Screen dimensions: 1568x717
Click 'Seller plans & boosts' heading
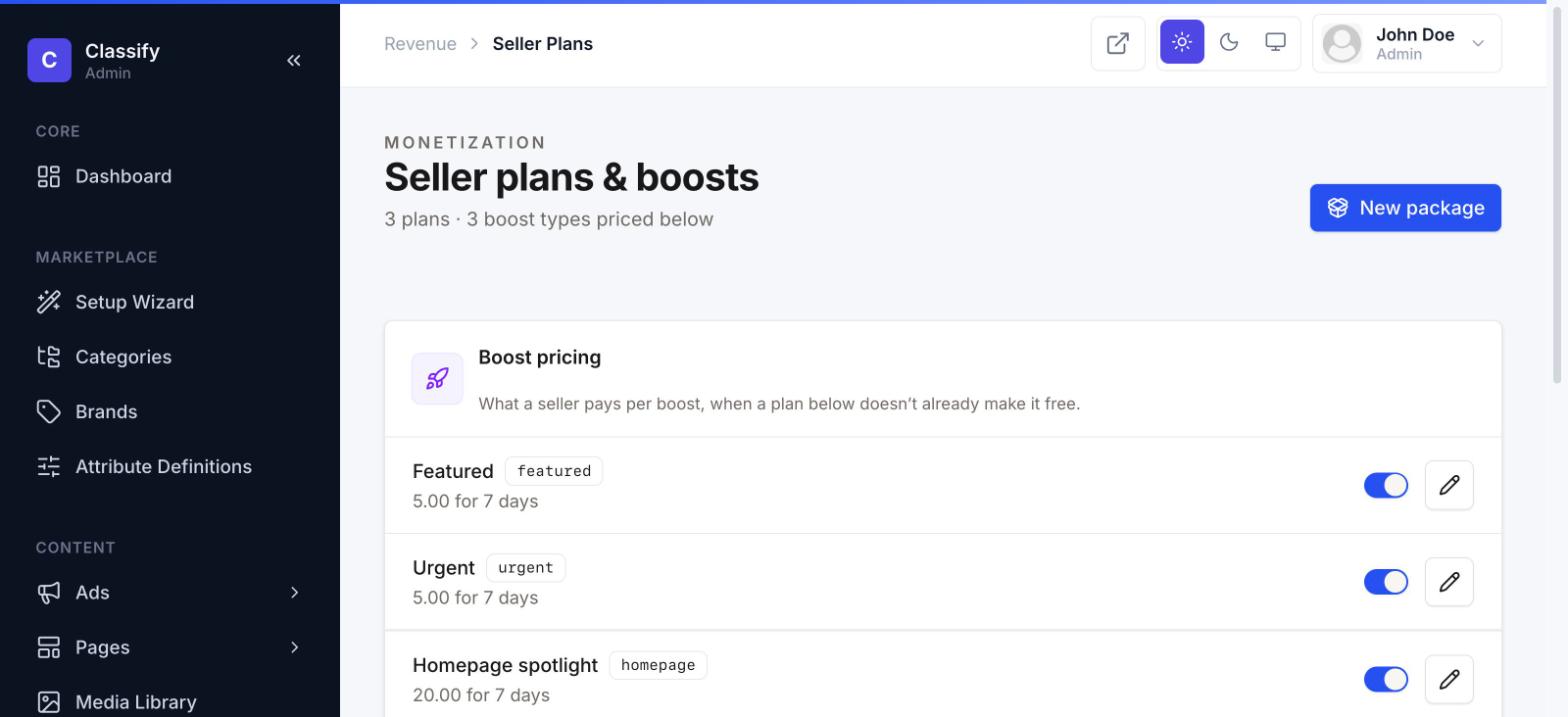pos(571,177)
